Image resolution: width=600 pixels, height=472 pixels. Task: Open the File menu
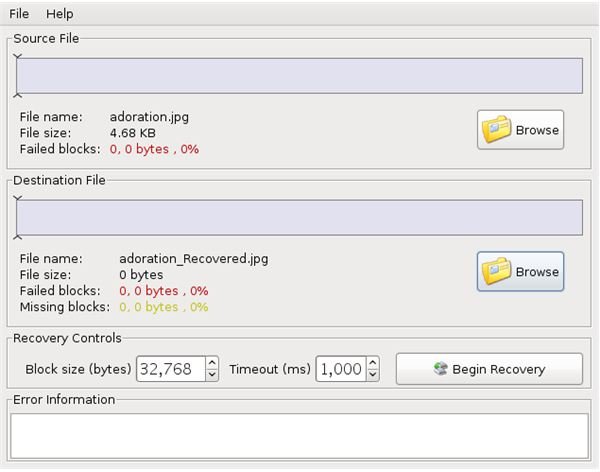pos(19,14)
